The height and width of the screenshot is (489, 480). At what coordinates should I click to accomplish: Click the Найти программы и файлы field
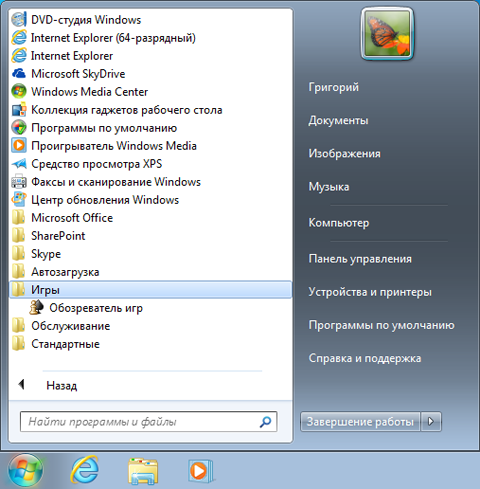click(148, 422)
